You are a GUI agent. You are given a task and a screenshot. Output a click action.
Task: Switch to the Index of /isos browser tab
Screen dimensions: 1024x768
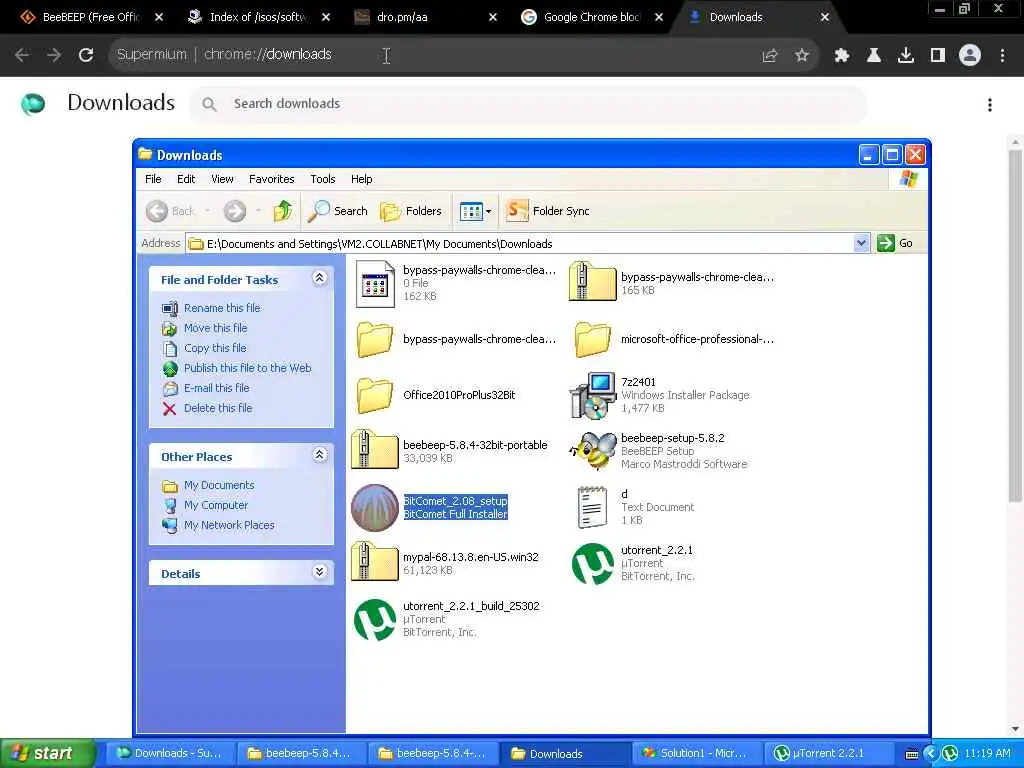coord(259,17)
